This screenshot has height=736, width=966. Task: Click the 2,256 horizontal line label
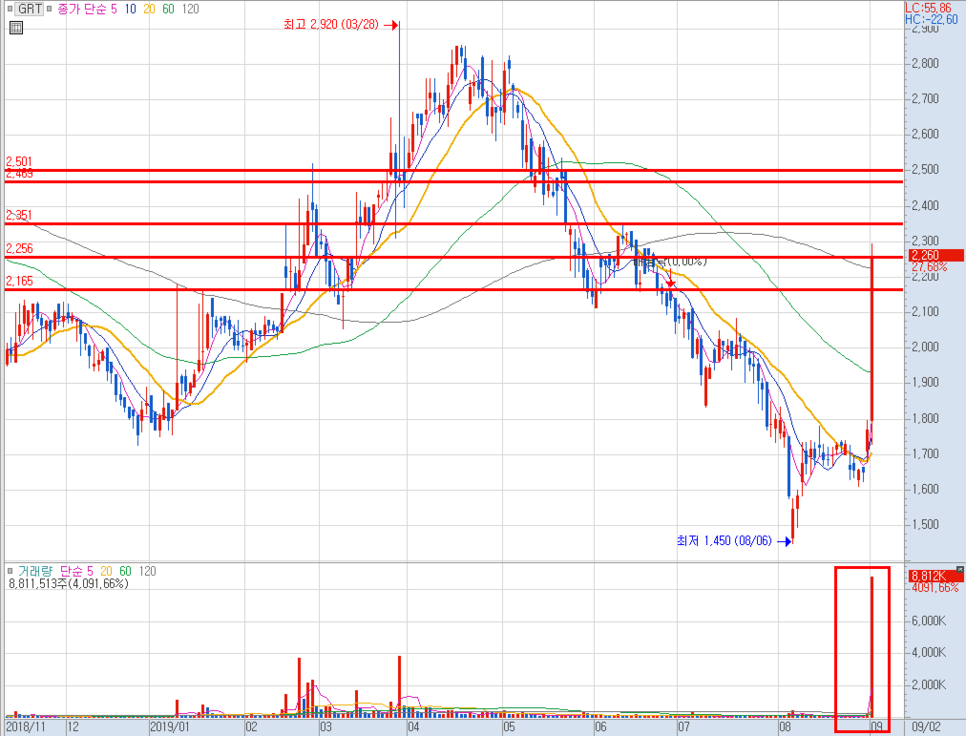tap(20, 248)
